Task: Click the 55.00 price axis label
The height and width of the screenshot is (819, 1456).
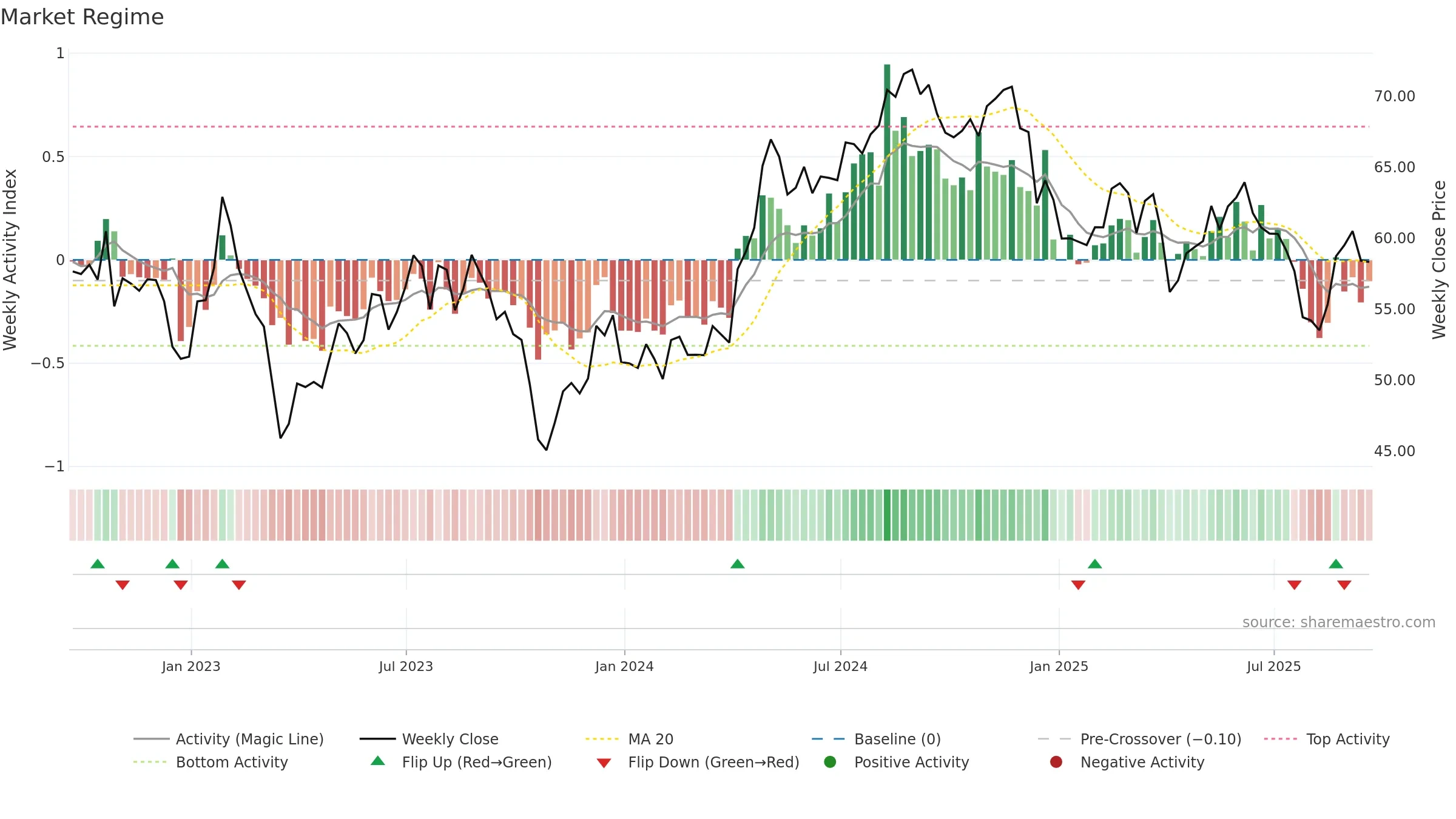Action: point(1395,309)
